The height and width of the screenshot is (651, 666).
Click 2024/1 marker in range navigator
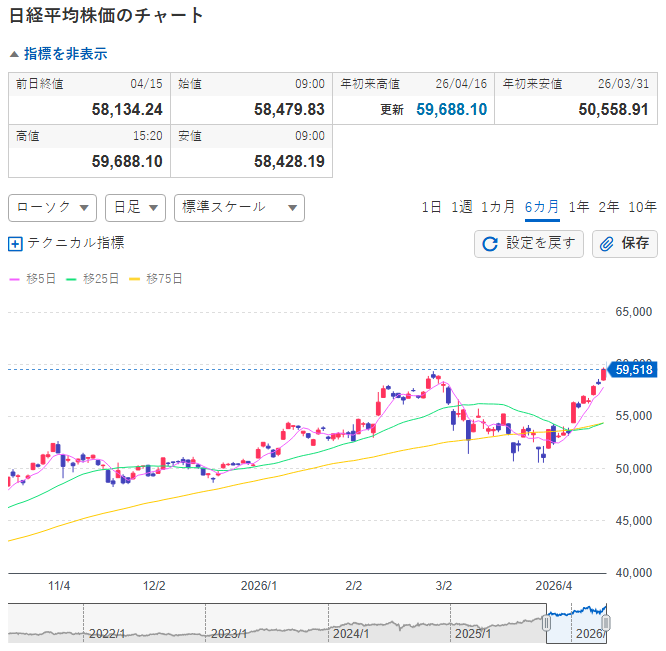tap(351, 634)
